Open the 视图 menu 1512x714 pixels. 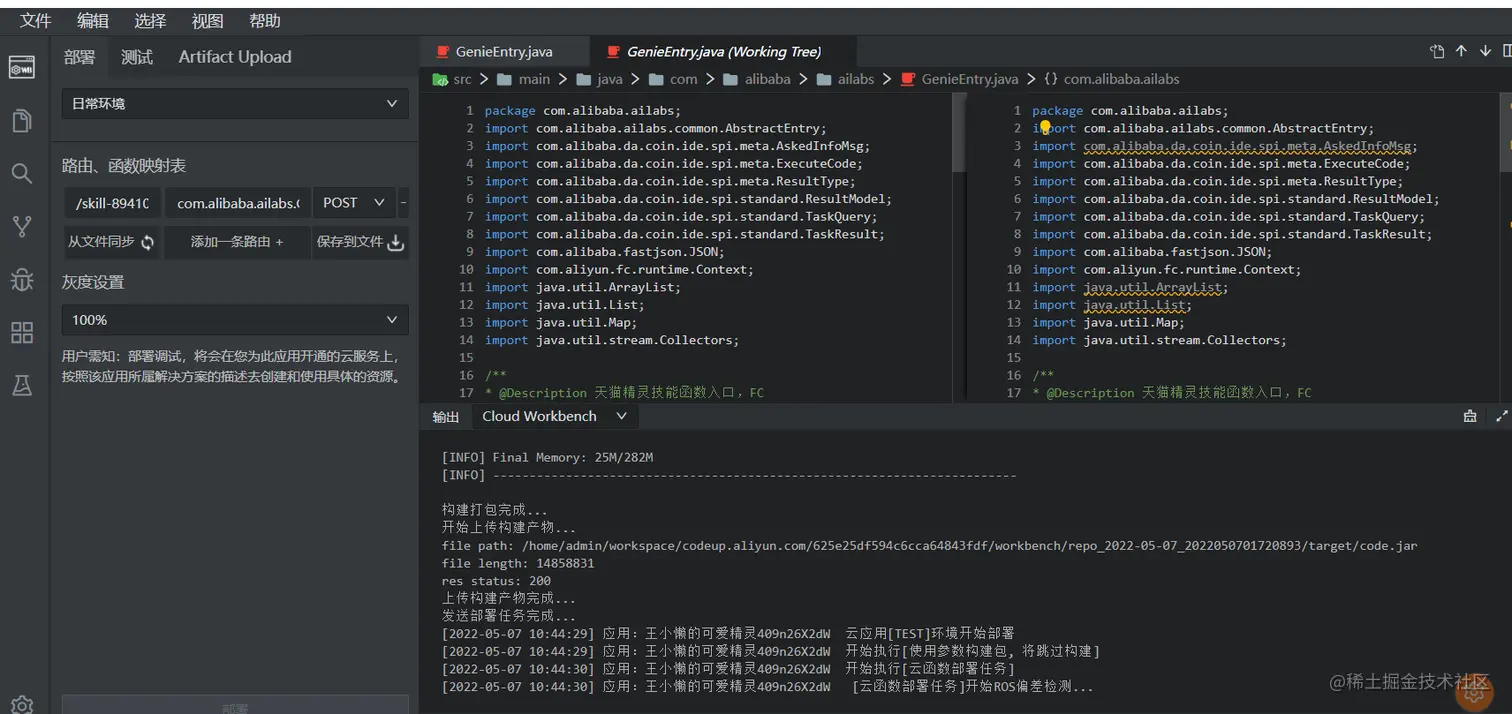pos(207,21)
